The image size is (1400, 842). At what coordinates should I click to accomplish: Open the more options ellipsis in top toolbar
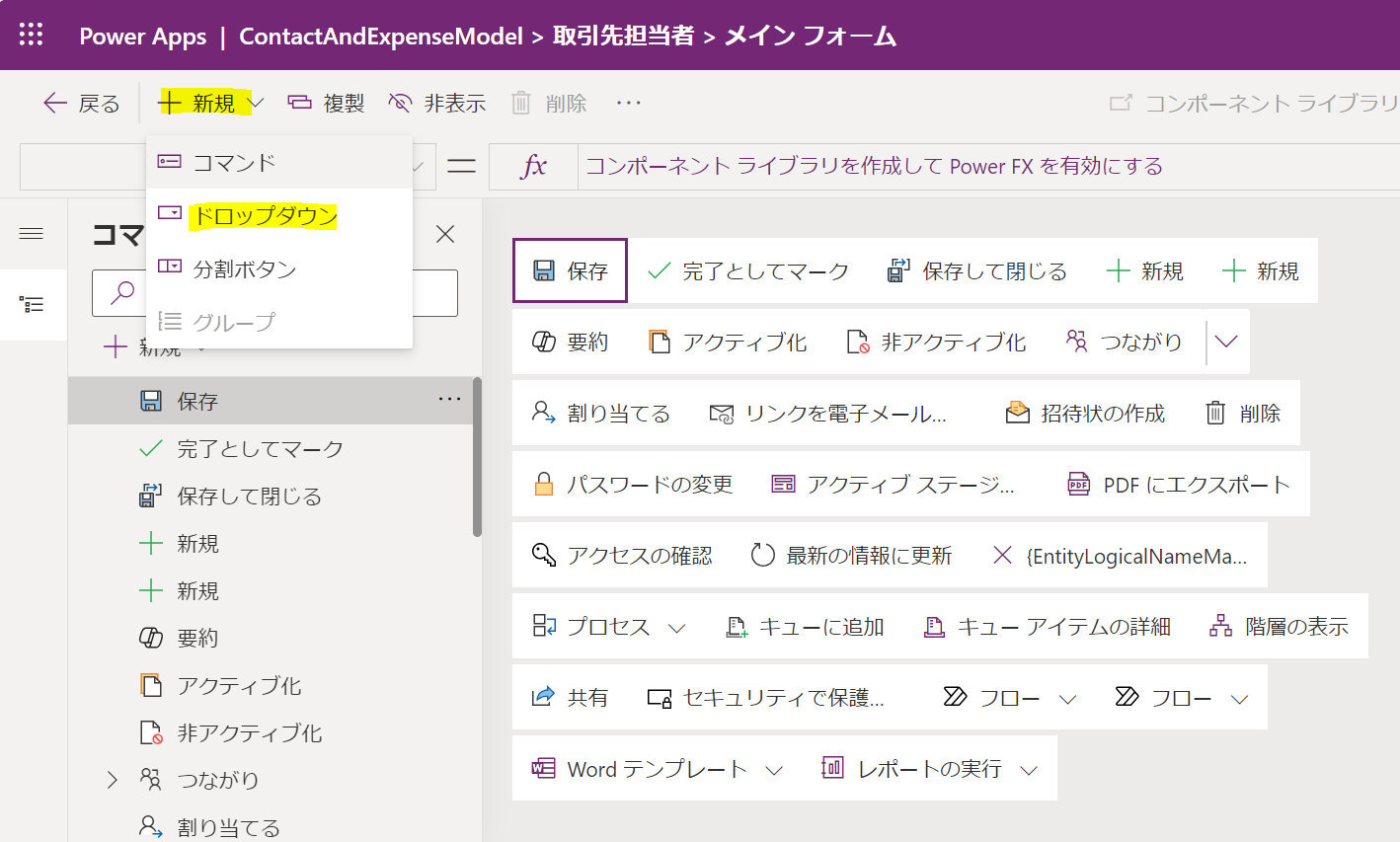point(629,103)
